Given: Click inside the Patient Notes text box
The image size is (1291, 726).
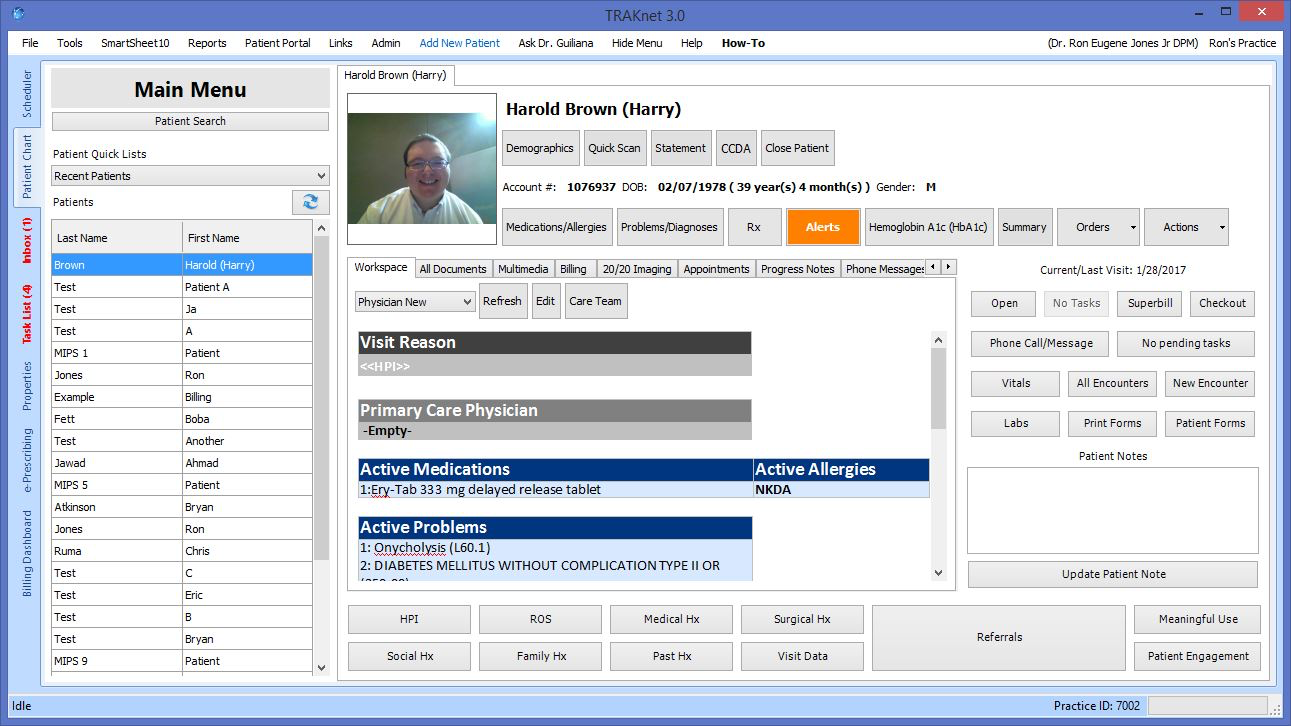Looking at the screenshot, I should 1113,510.
